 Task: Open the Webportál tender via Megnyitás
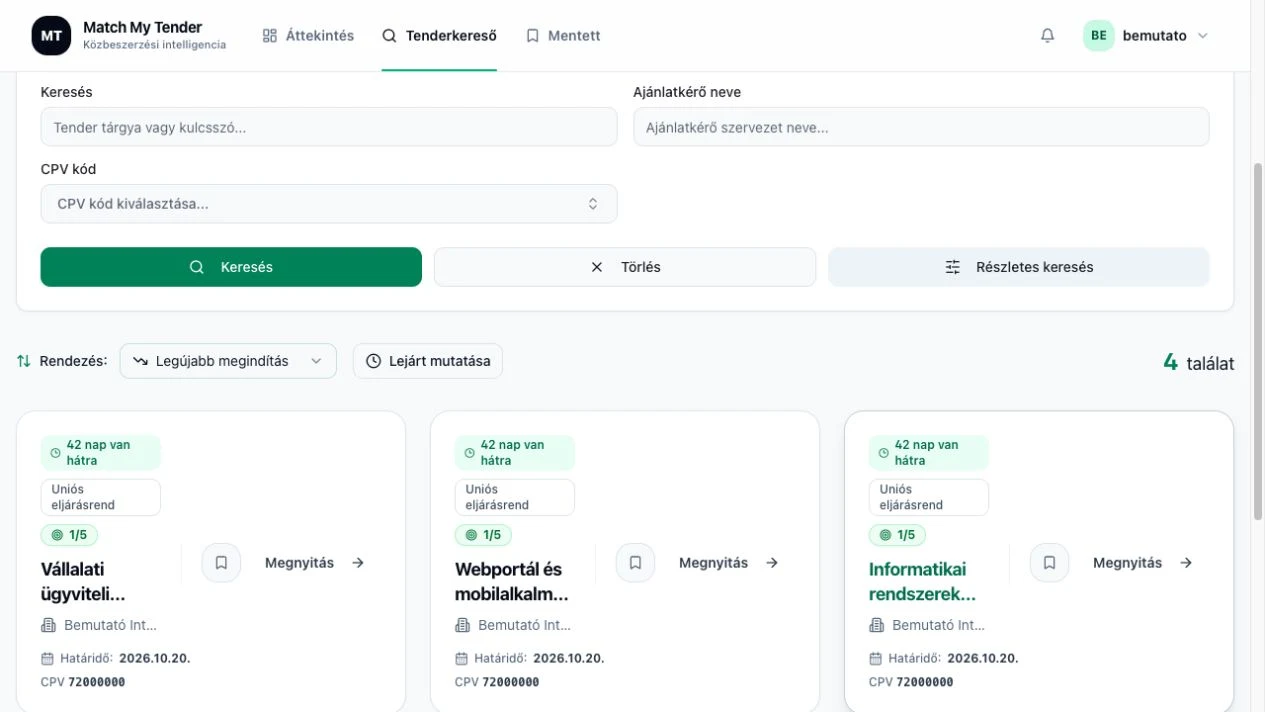click(x=728, y=563)
